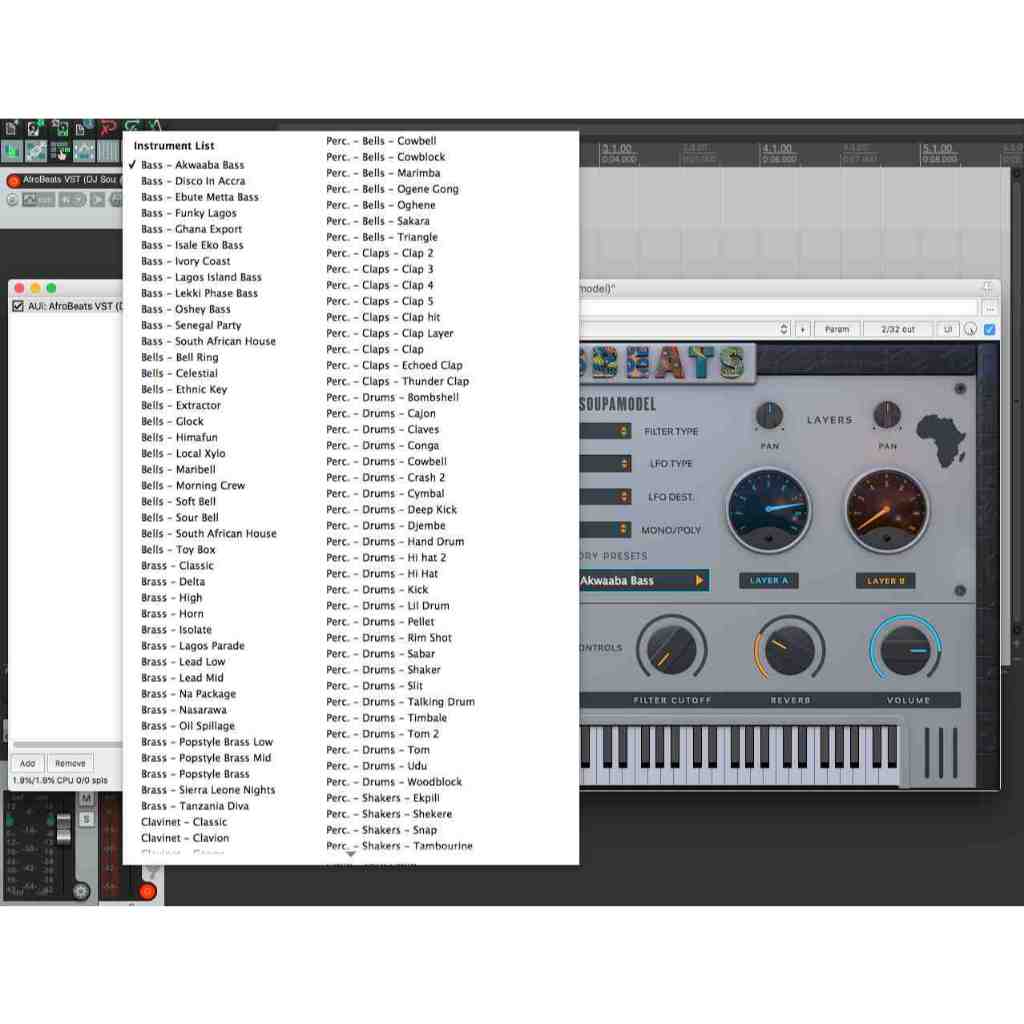The height and width of the screenshot is (1024, 1024).
Task: Click the Africa continent logo icon
Action: click(941, 440)
